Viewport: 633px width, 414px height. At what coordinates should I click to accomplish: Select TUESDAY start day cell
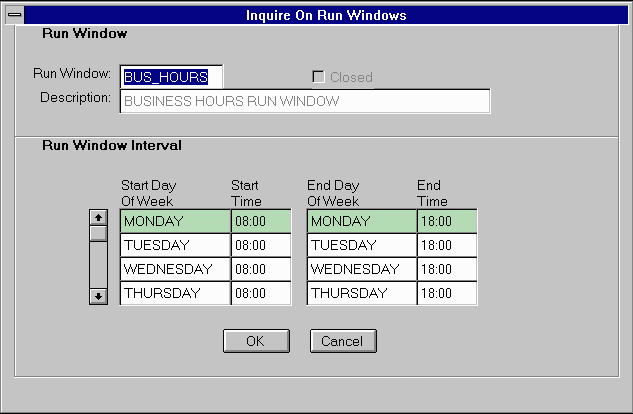[x=175, y=245]
